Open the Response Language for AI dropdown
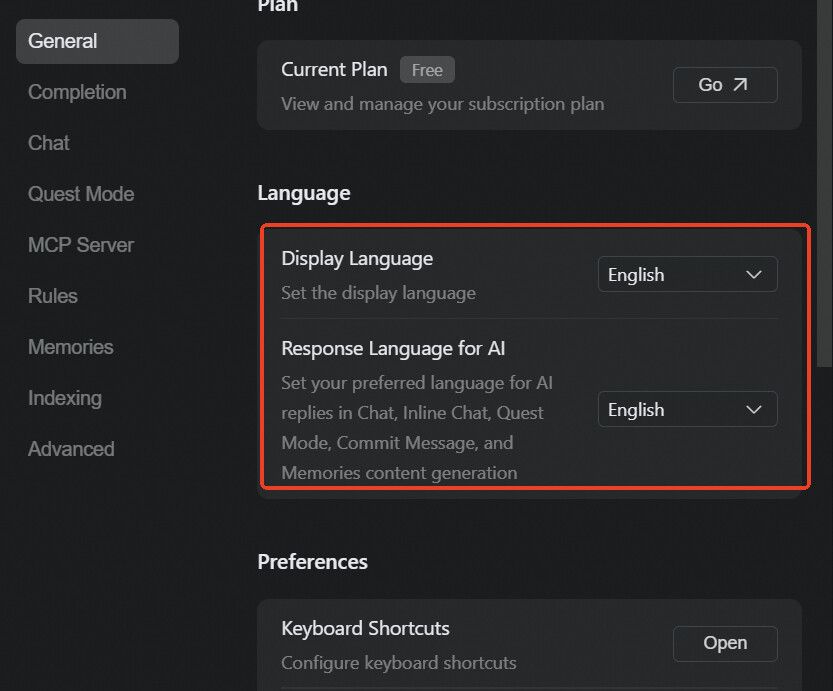This screenshot has width=833, height=691. point(687,410)
